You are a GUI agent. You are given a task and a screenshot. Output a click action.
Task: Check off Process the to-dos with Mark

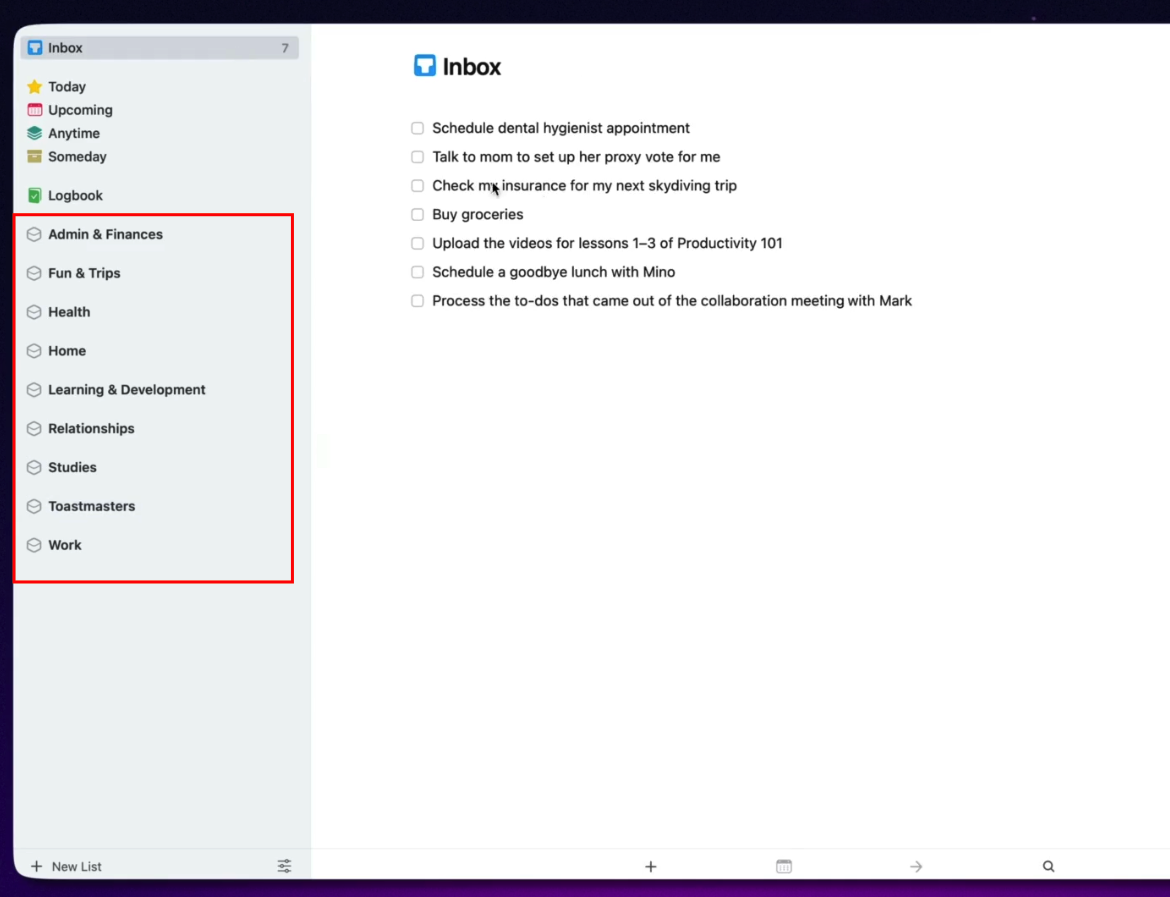pos(417,301)
